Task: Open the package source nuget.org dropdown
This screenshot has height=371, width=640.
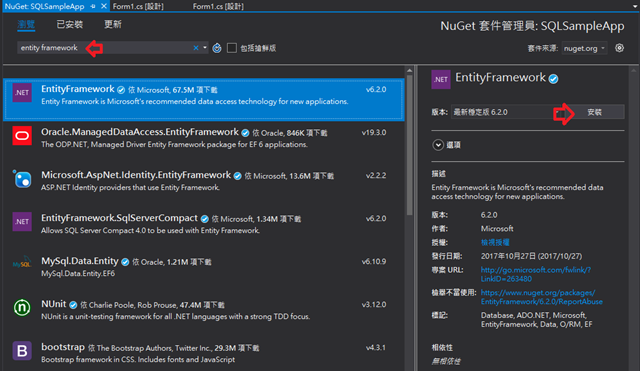Action: [x=584, y=48]
